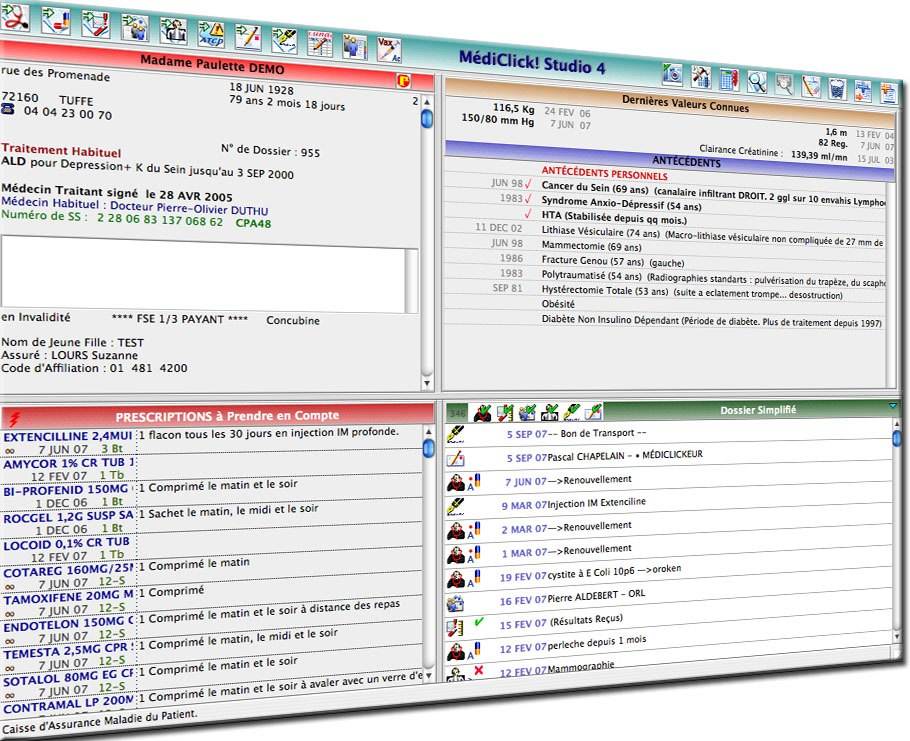Click the pencil note toolbar icon
The image size is (910, 741).
click(248, 37)
